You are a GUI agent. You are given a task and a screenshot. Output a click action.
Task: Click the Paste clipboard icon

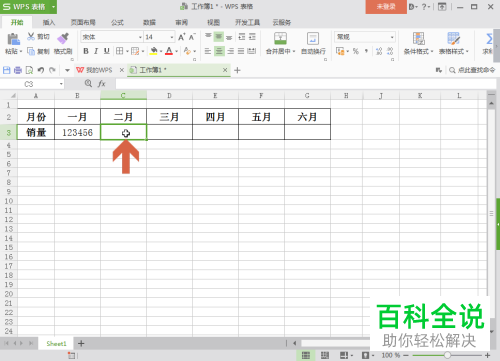(13, 39)
